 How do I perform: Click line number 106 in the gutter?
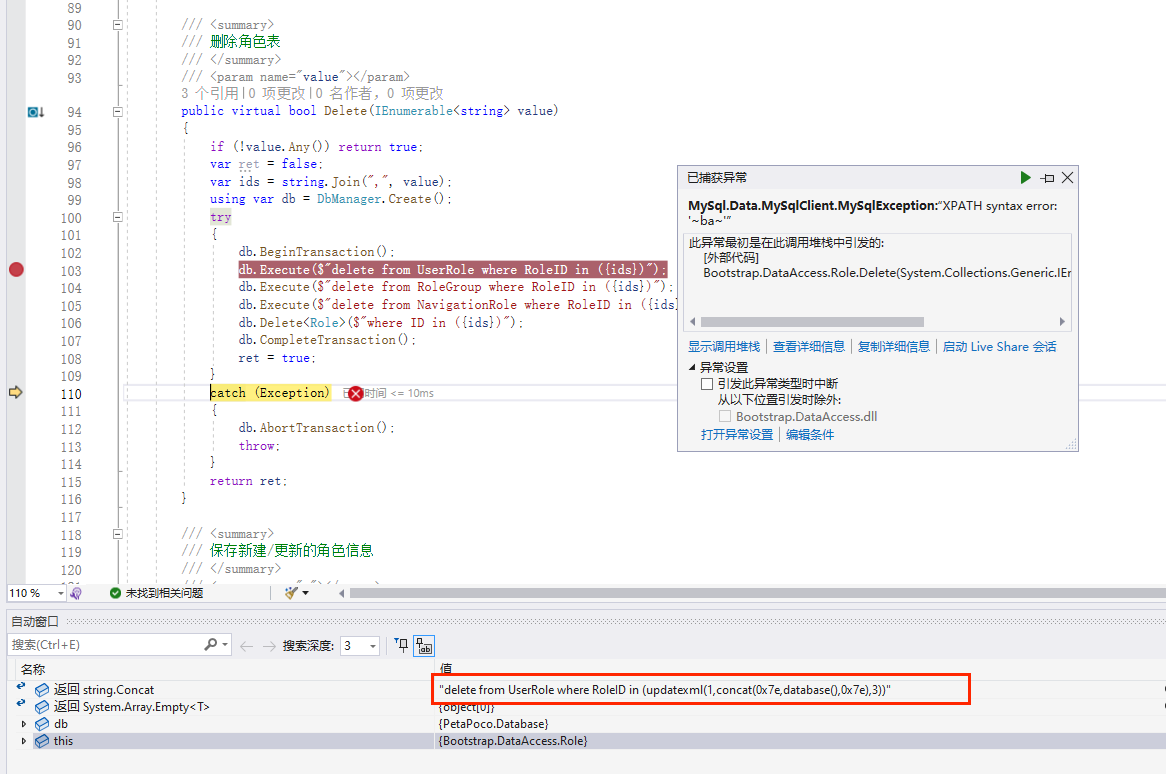(71, 323)
